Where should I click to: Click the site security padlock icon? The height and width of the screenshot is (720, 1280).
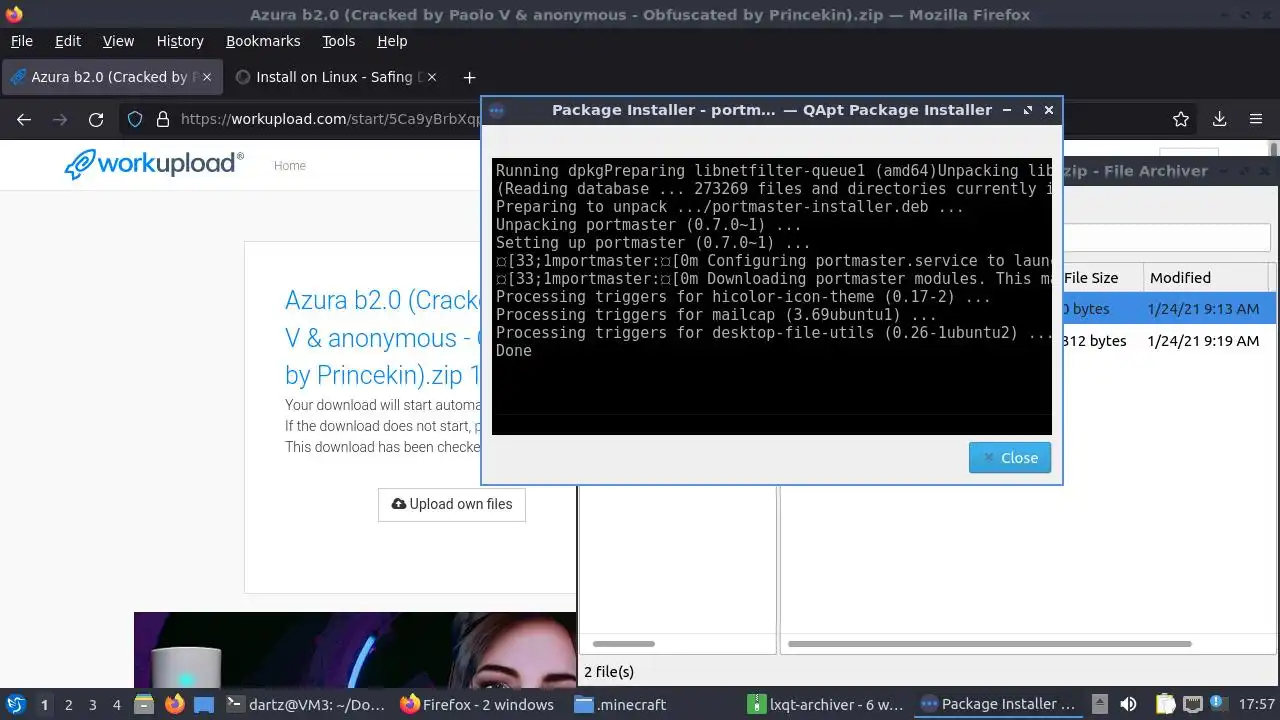coord(163,119)
